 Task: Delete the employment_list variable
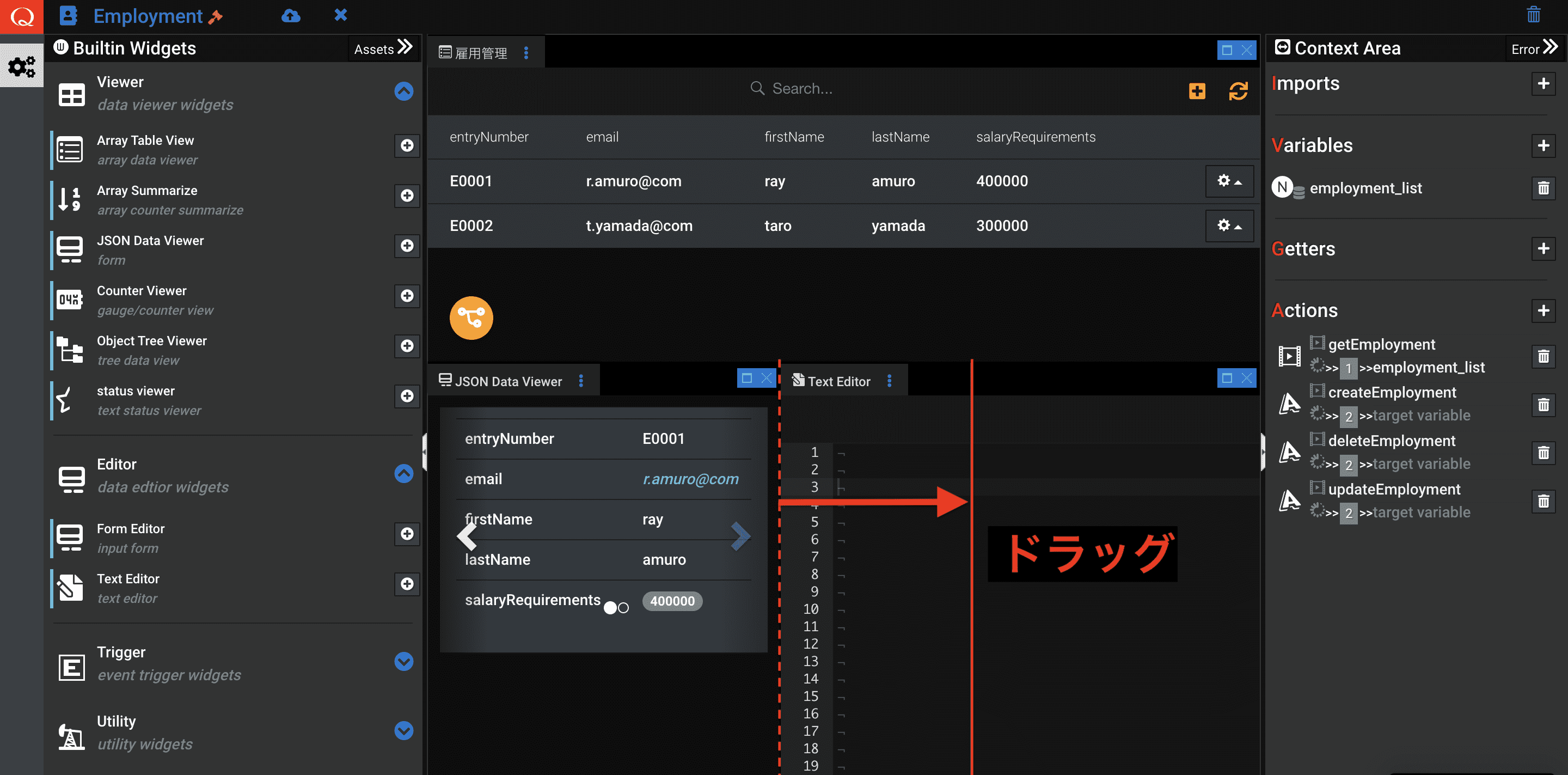tap(1543, 188)
